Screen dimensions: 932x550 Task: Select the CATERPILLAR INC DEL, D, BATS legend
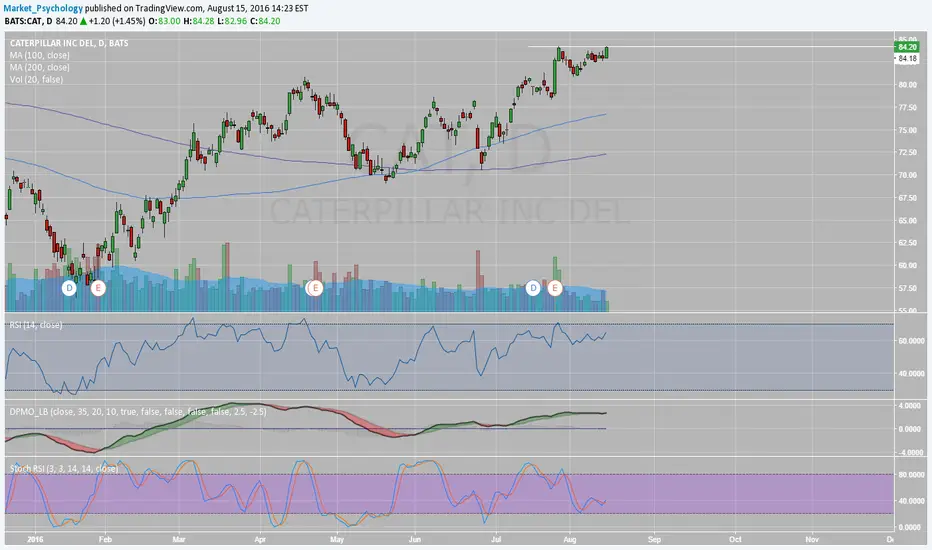tap(69, 43)
